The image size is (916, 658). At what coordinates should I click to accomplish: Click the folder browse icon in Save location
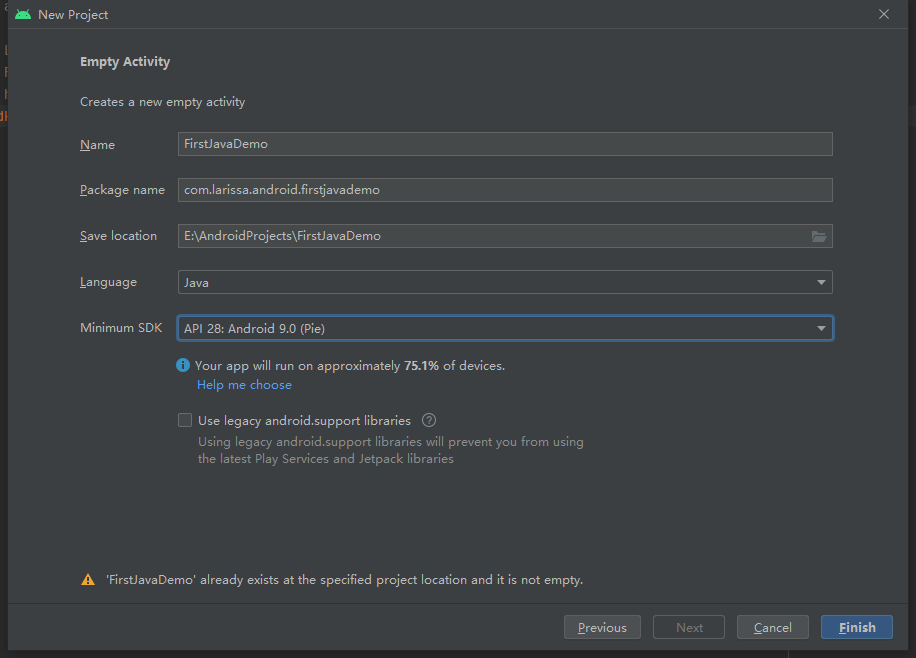point(819,236)
